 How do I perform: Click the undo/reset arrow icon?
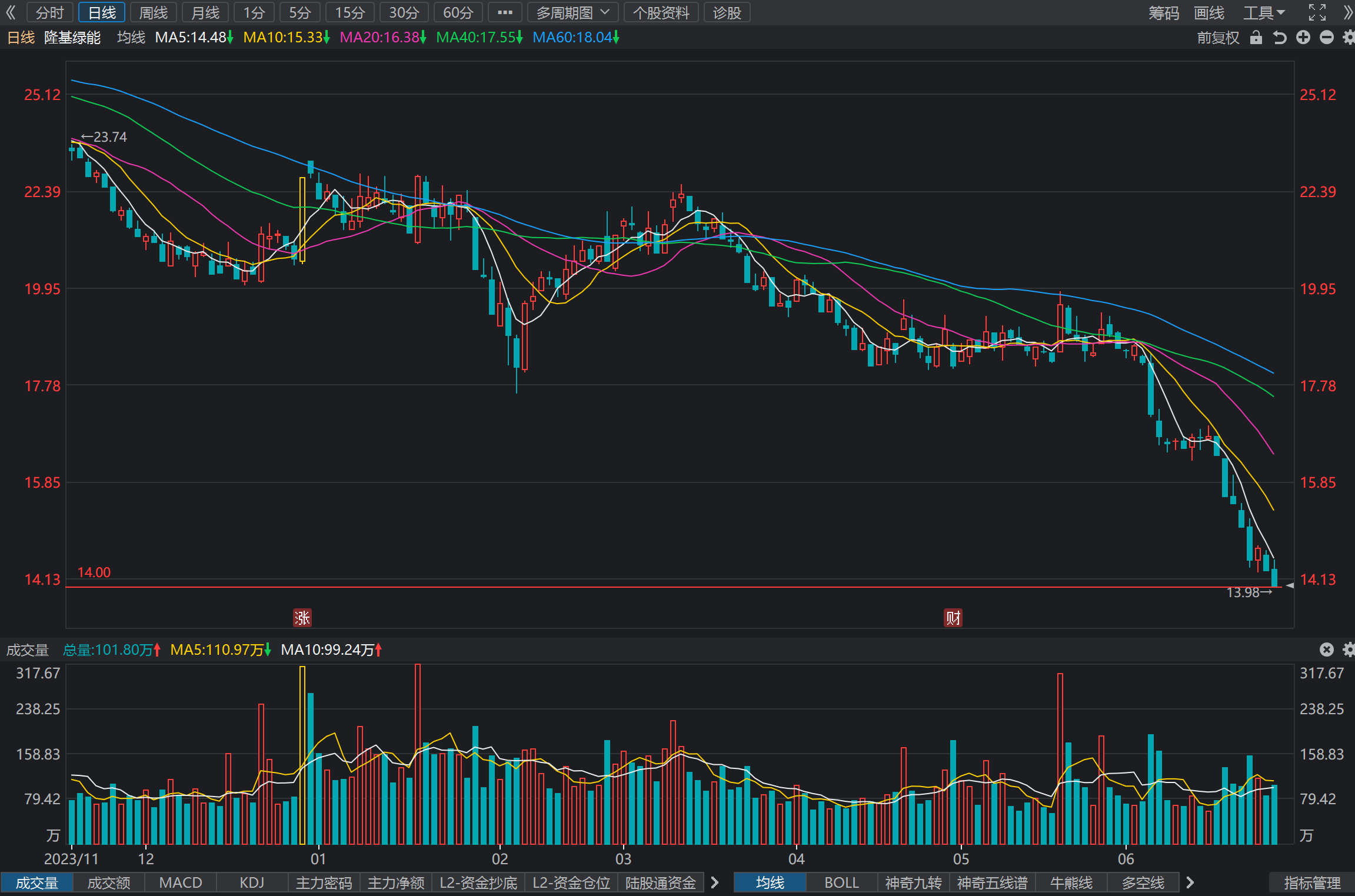pos(1280,38)
